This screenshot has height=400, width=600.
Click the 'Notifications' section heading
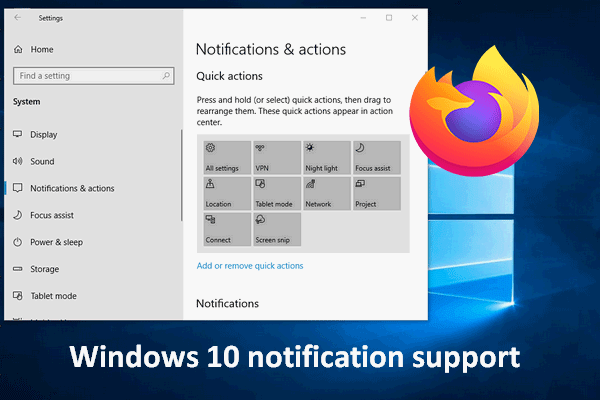(x=227, y=304)
